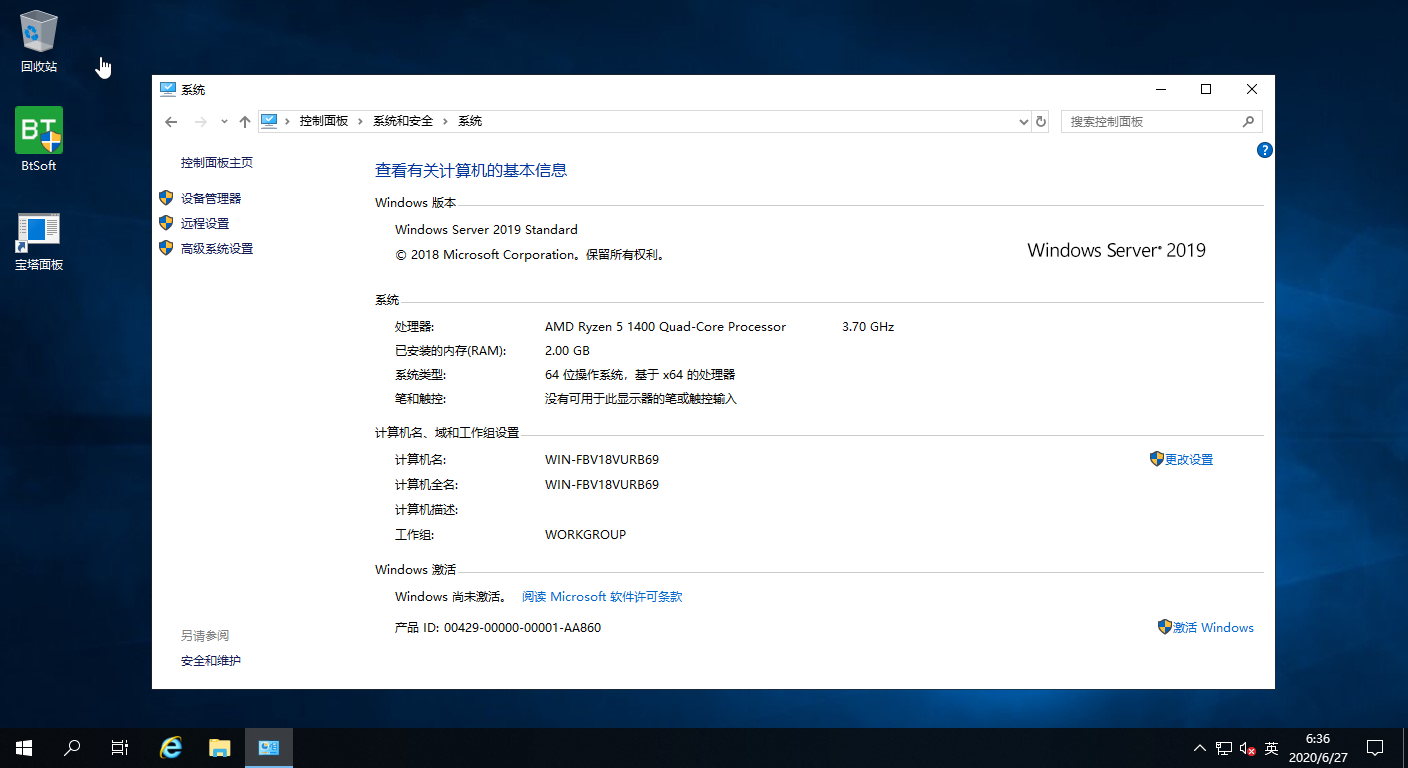Maximize the 系统 window
Viewport: 1408px width, 768px height.
pyautogui.click(x=1206, y=89)
